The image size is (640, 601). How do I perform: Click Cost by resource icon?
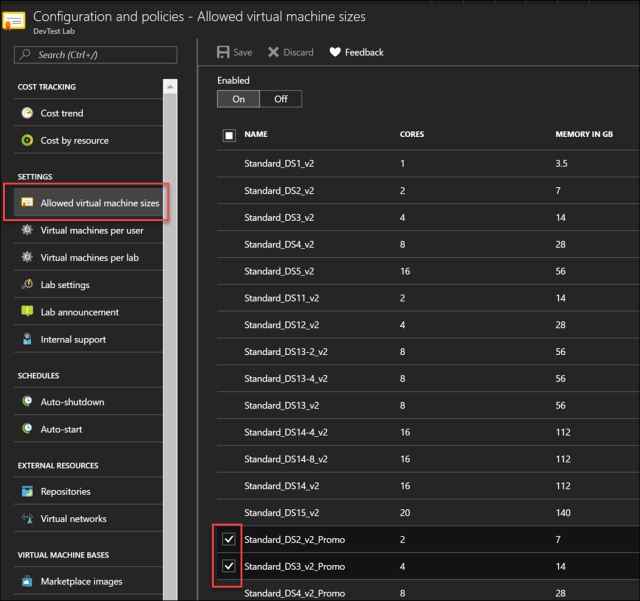point(27,140)
